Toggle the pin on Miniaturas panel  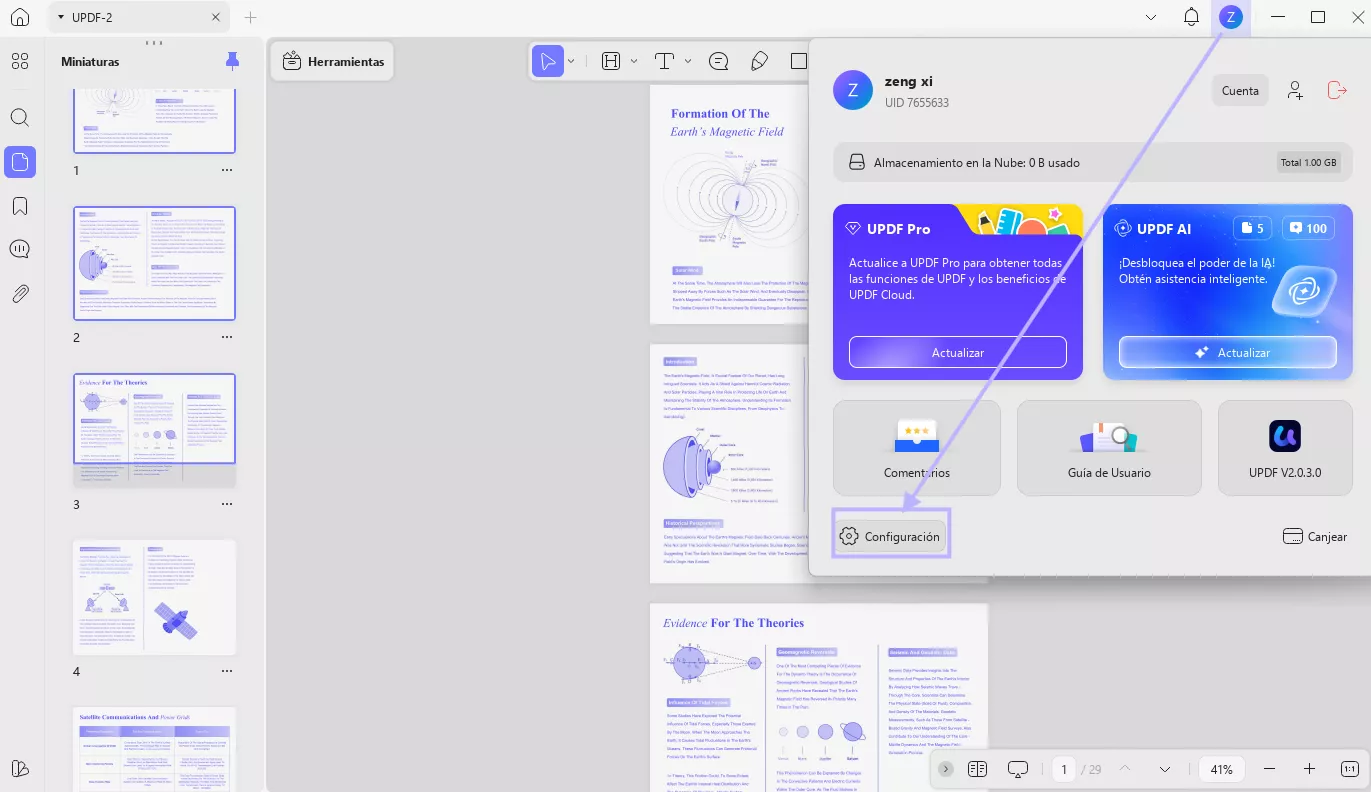click(x=233, y=61)
